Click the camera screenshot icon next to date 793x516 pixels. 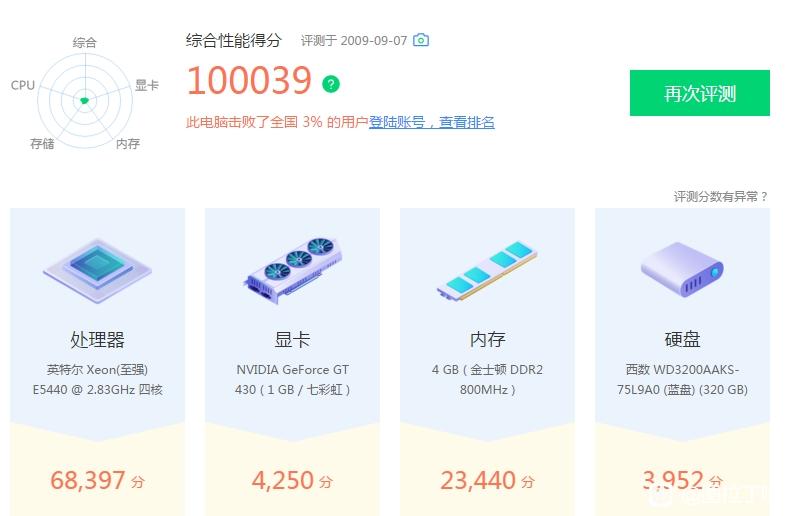point(421,40)
